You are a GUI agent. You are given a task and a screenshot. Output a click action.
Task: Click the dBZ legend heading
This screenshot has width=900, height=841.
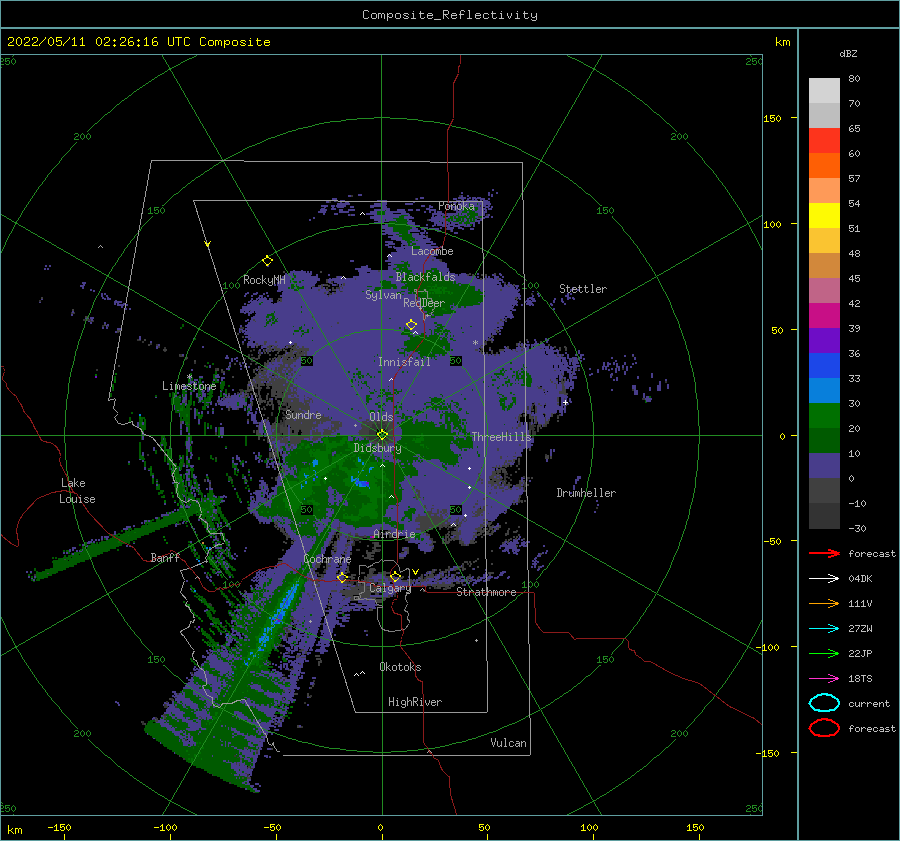tap(848, 53)
